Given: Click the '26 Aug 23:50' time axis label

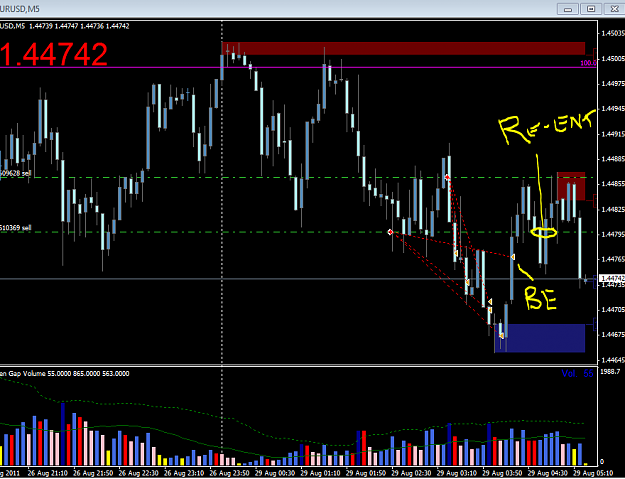Looking at the screenshot, I should [x=230, y=473].
